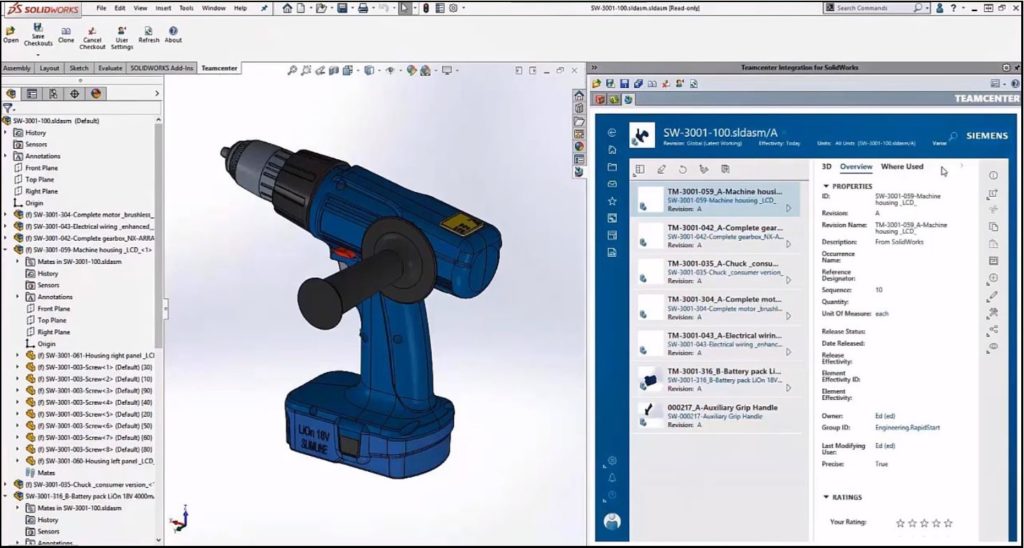Switch to the Sketch tab
The height and width of the screenshot is (548, 1024).
[x=78, y=68]
